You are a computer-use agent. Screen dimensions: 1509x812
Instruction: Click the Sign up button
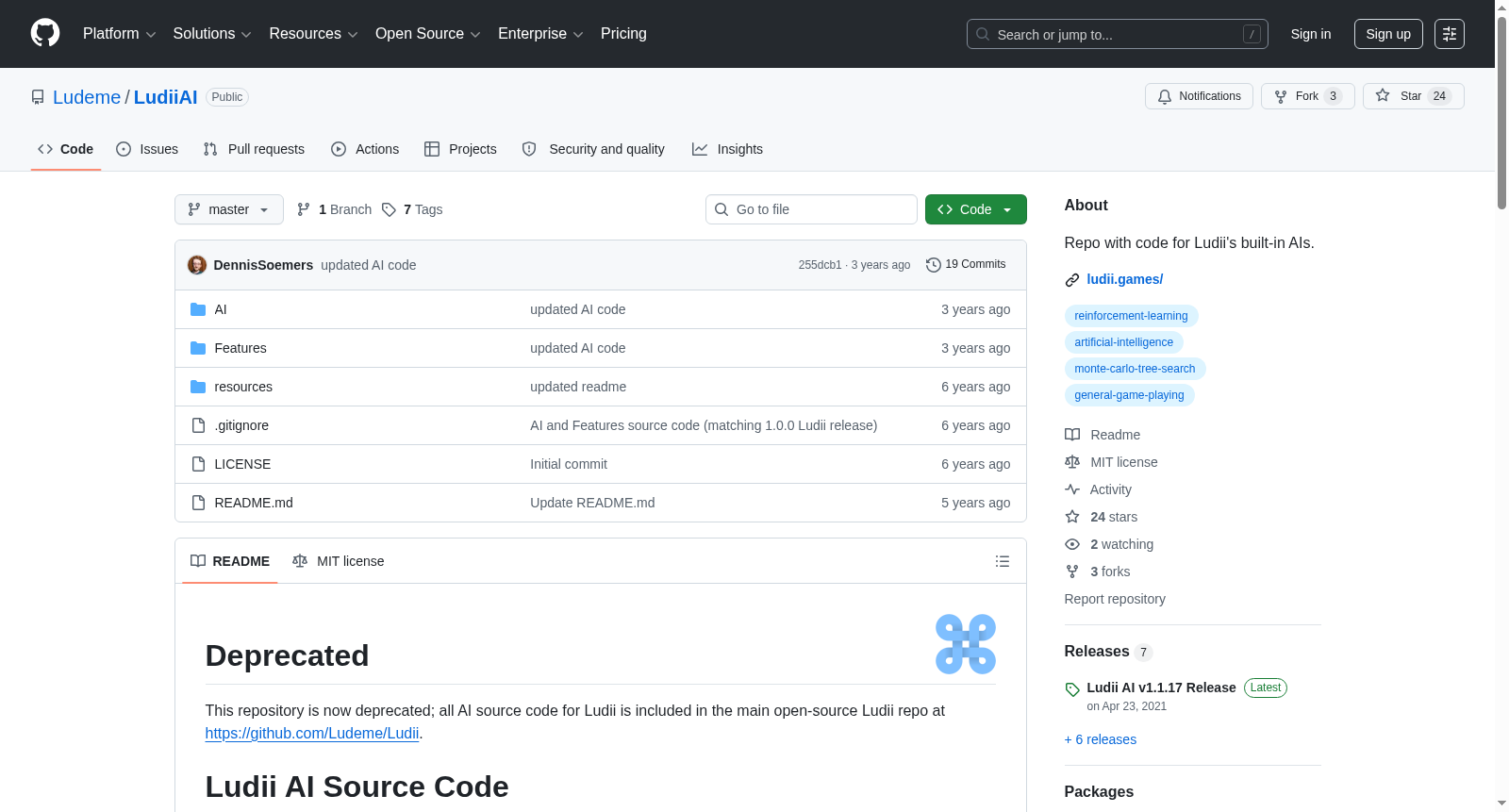1388,34
